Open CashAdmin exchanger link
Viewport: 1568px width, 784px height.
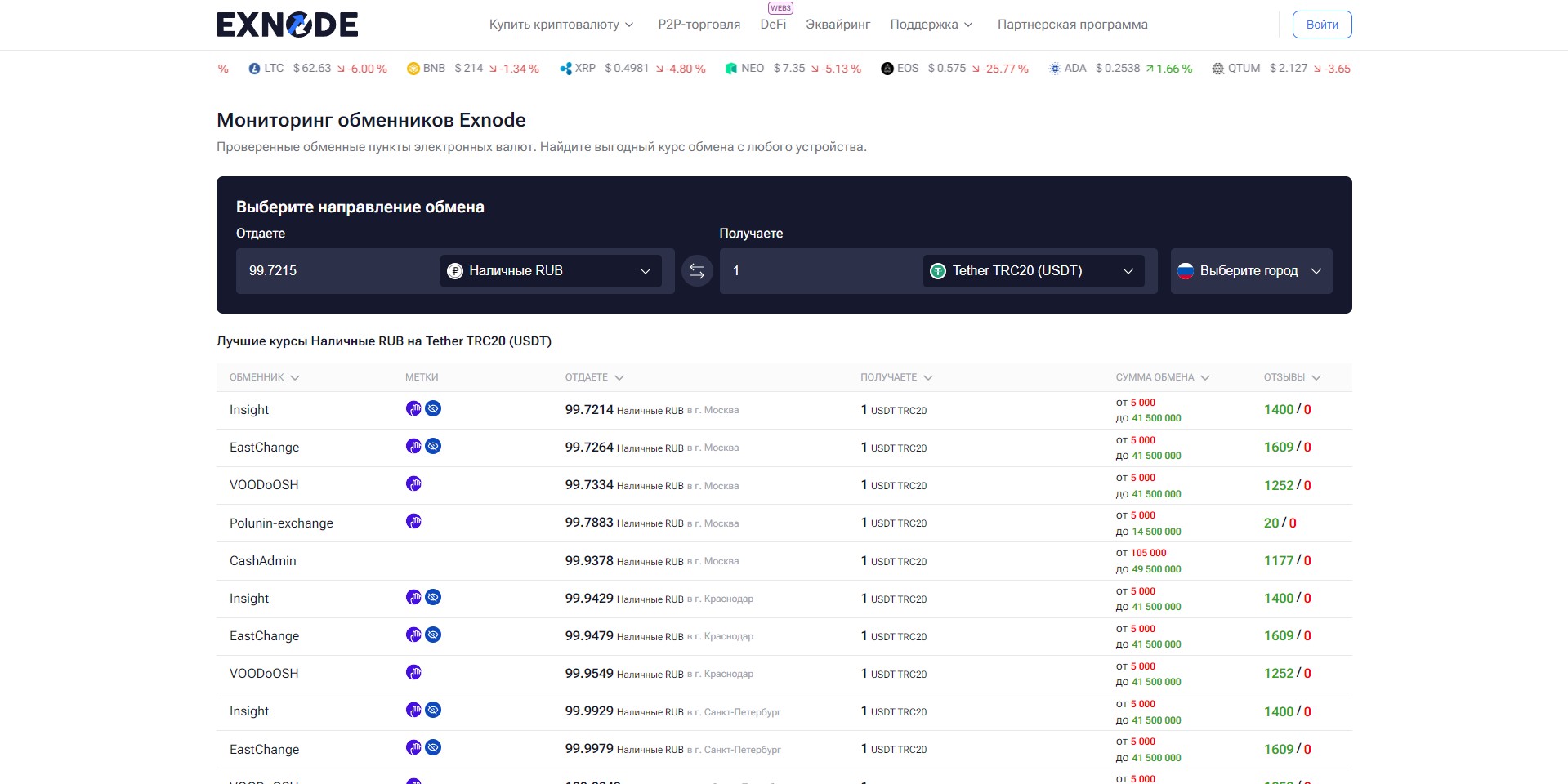(x=263, y=561)
